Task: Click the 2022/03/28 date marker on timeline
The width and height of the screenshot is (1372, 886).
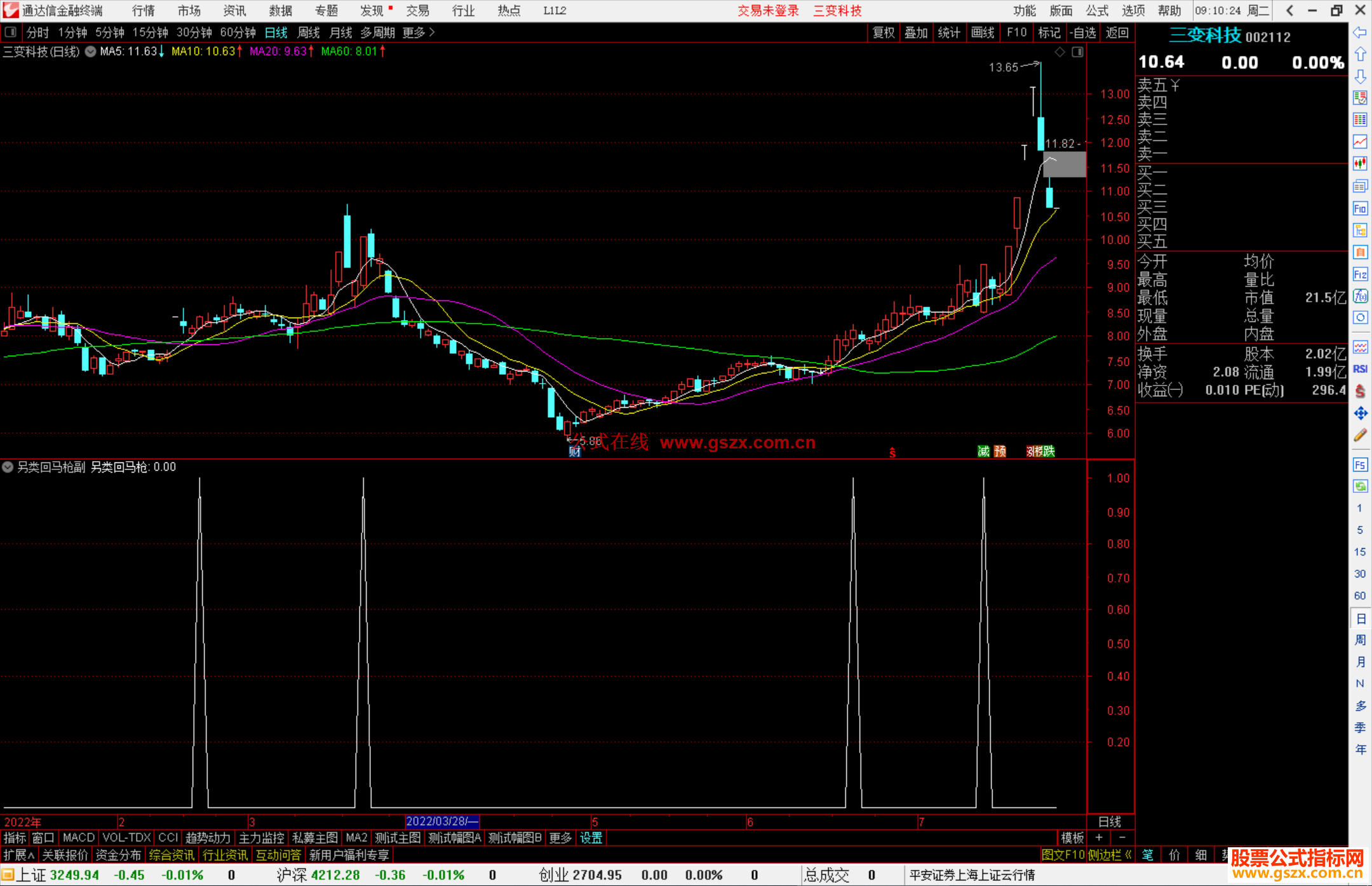Action: click(442, 821)
